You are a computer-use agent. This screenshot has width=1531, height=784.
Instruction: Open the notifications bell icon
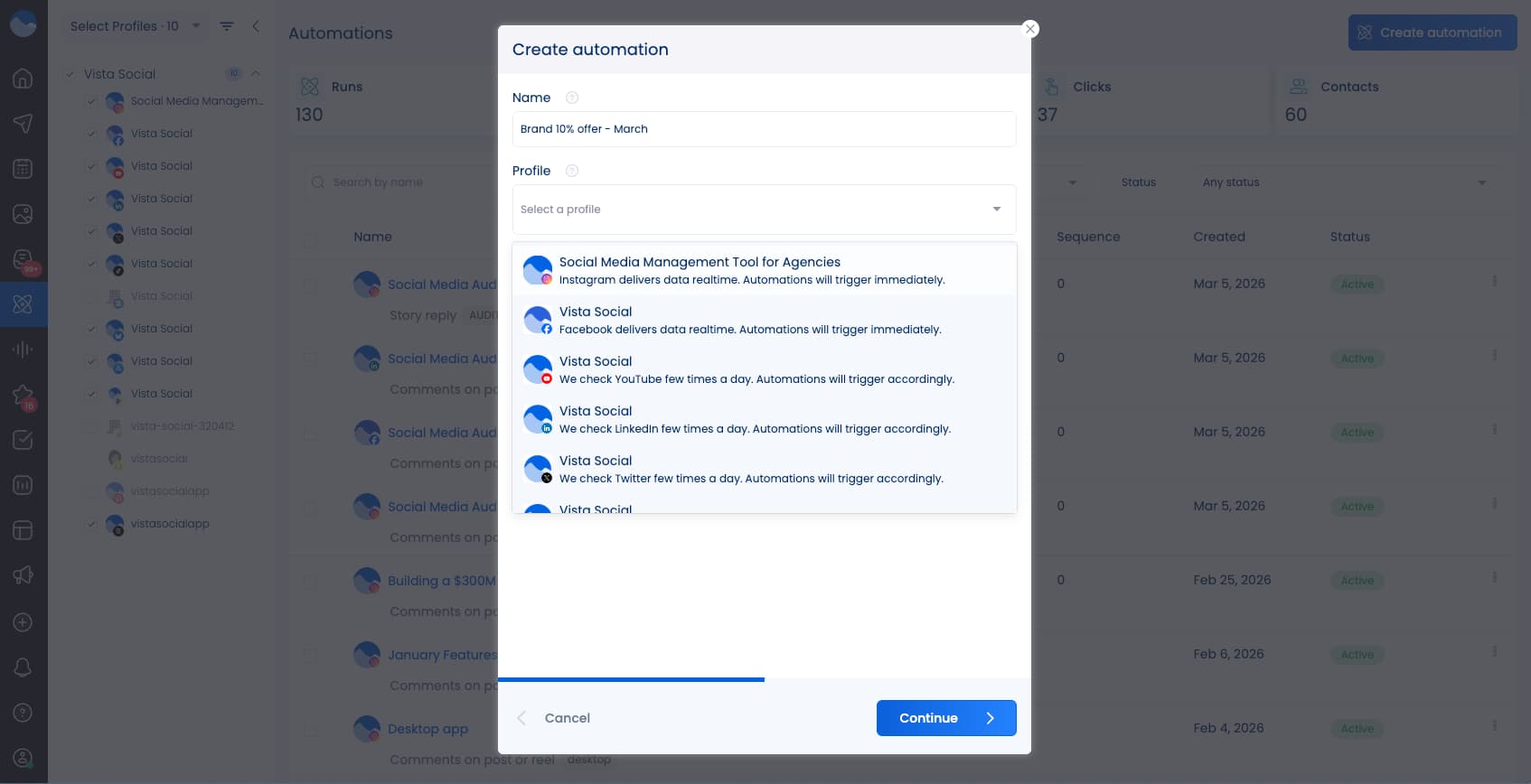coord(23,667)
